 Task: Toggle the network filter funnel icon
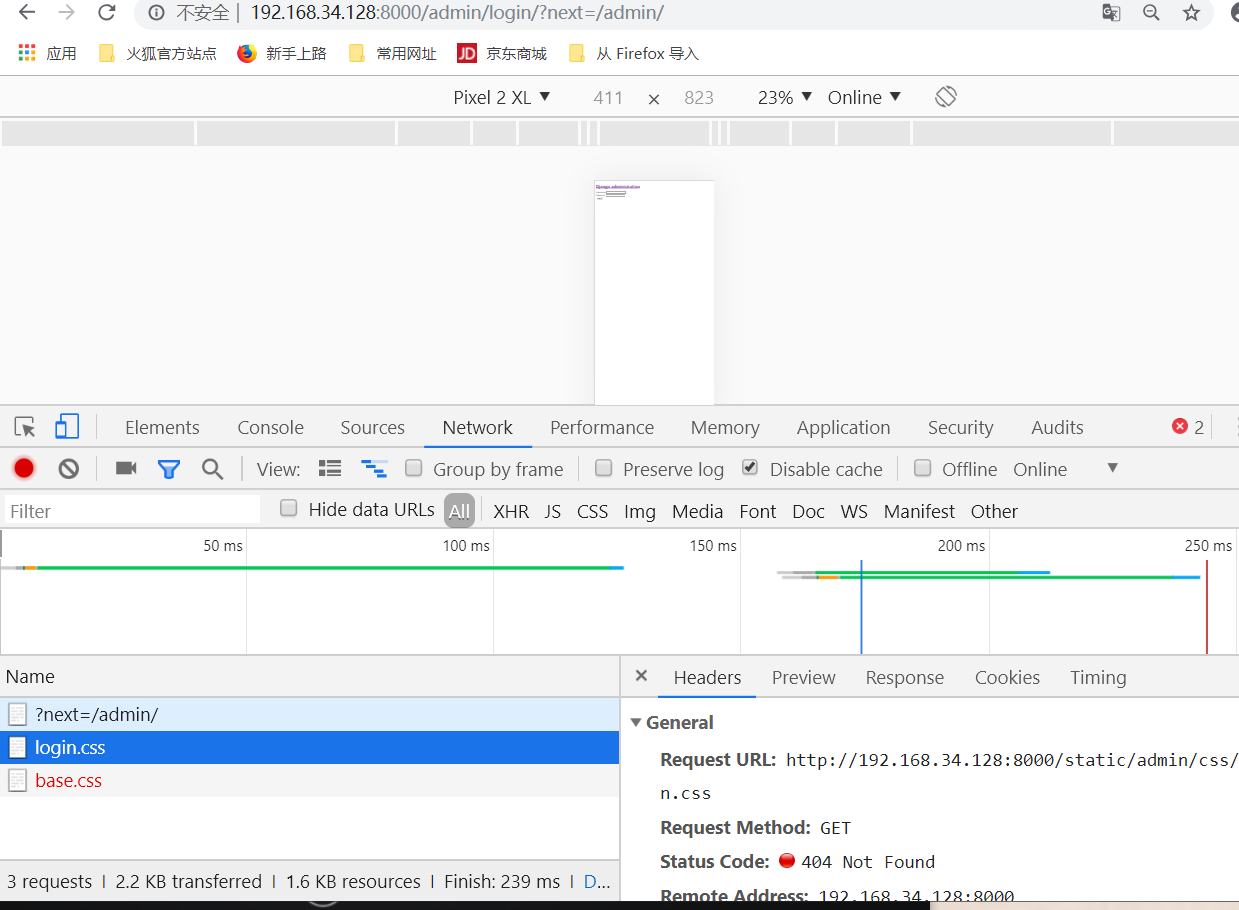(169, 468)
